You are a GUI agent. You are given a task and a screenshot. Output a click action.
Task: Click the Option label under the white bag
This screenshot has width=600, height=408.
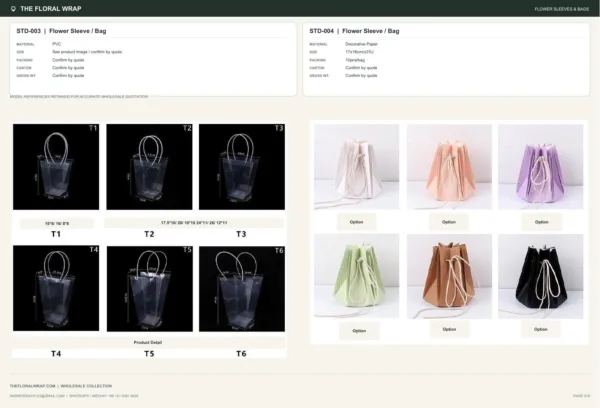pyautogui.click(x=356, y=222)
